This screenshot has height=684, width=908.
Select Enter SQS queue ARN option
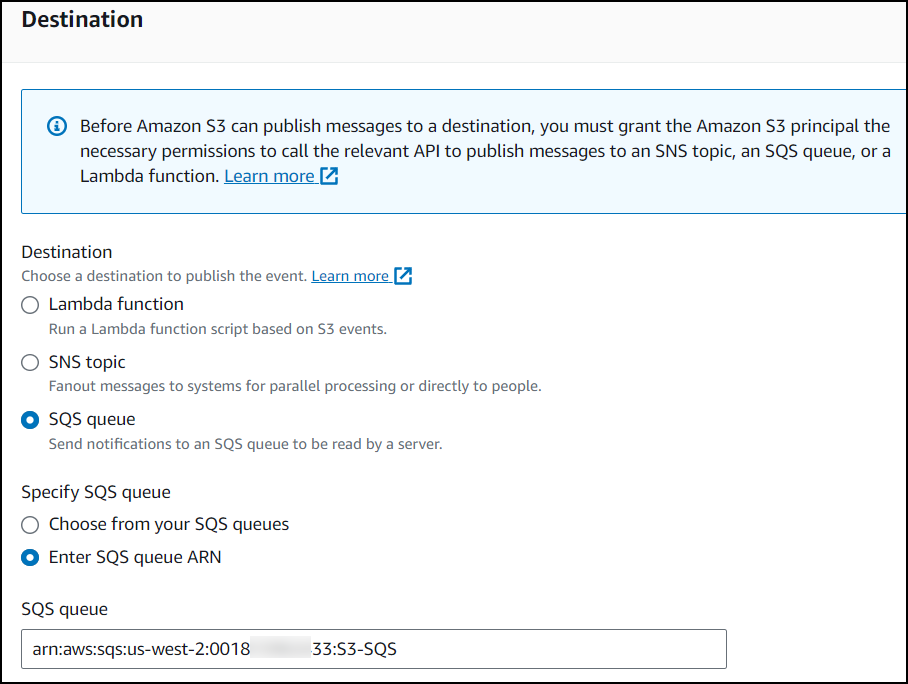pyautogui.click(x=31, y=558)
